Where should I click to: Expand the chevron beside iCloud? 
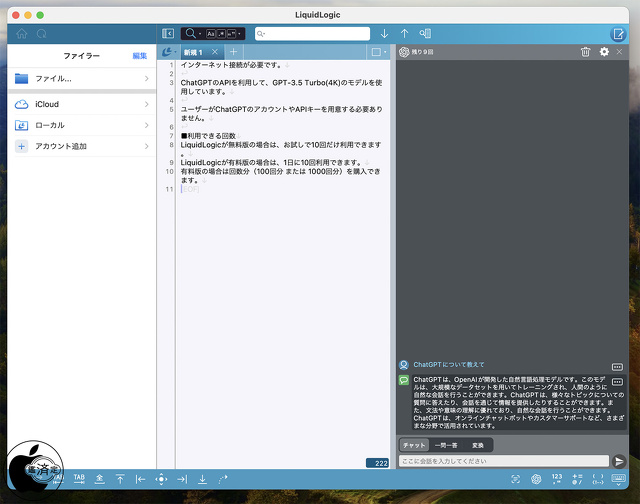pyautogui.click(x=147, y=104)
